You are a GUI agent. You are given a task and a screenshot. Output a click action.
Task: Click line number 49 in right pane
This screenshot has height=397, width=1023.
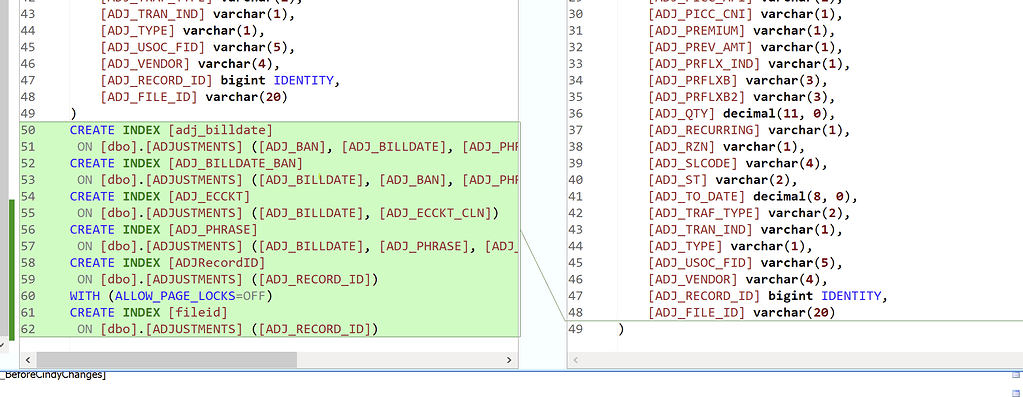pyautogui.click(x=574, y=329)
